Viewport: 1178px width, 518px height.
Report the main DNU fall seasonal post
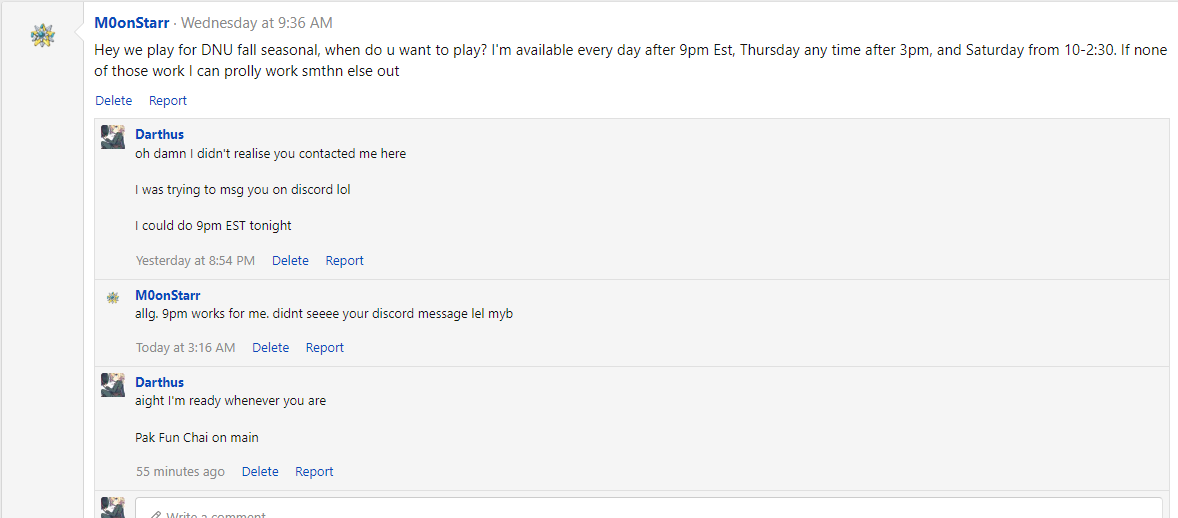(x=168, y=100)
